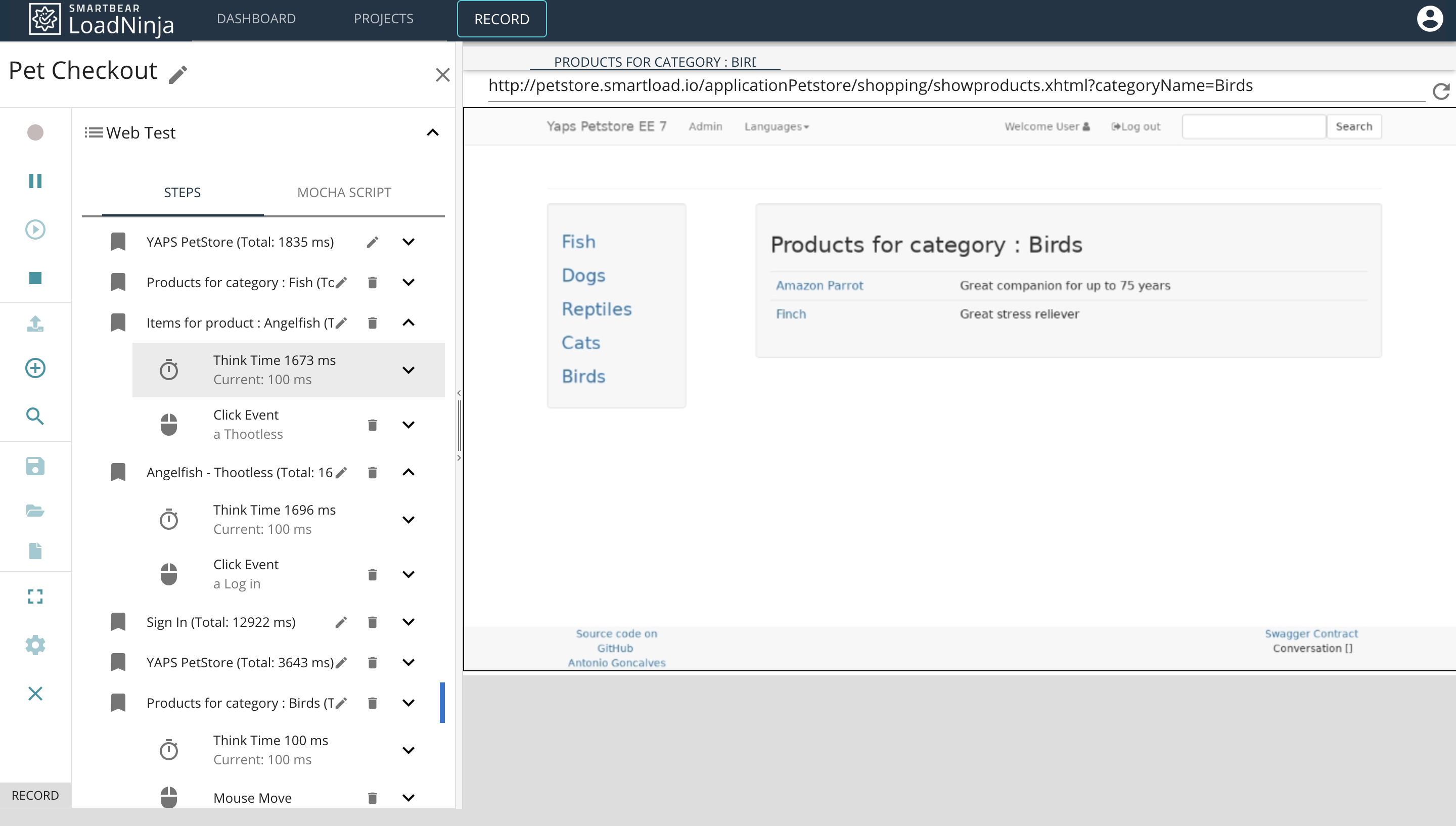Click the save icon in sidebar

pos(35,466)
